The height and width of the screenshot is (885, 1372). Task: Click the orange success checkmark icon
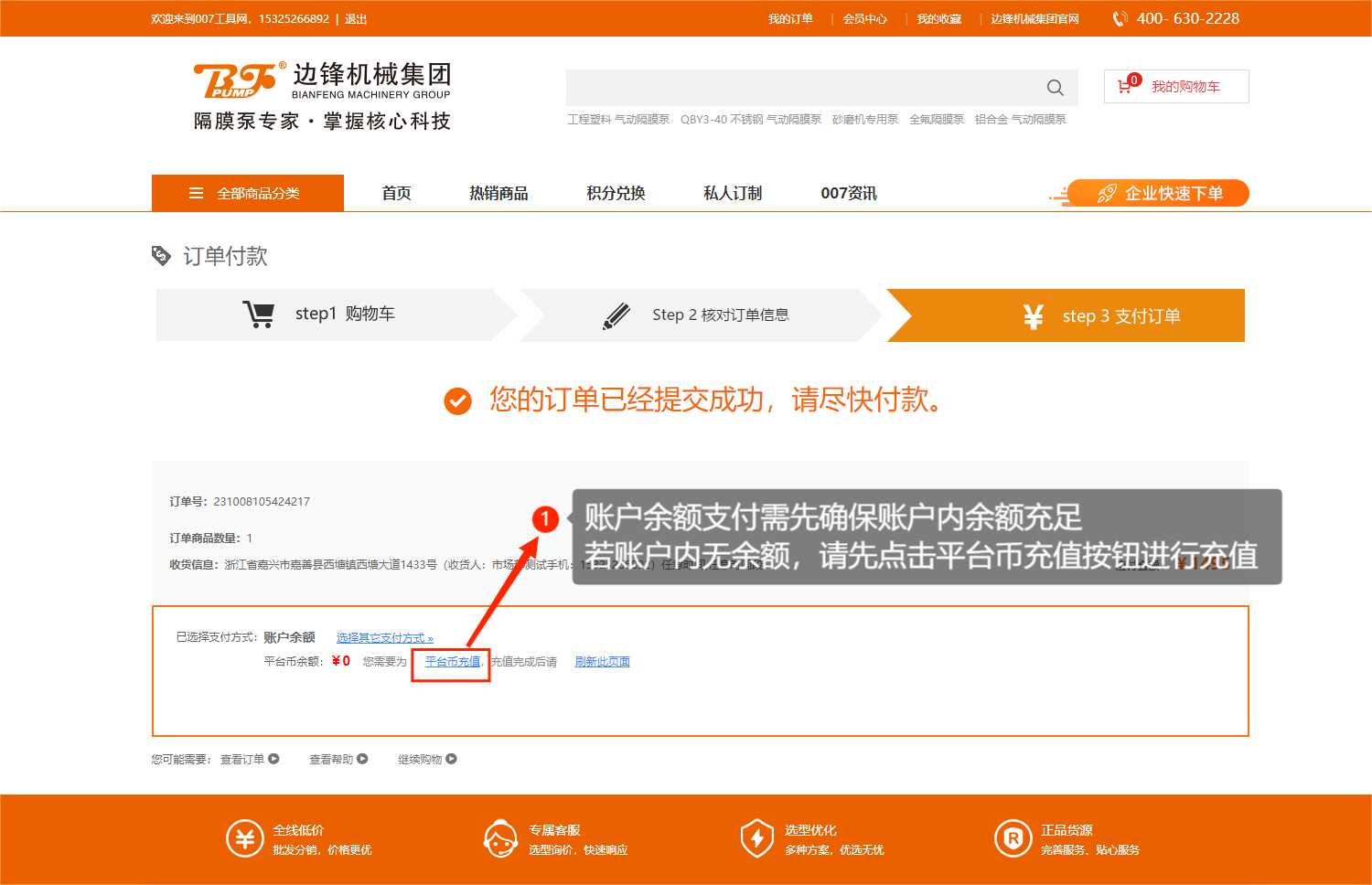click(x=457, y=400)
